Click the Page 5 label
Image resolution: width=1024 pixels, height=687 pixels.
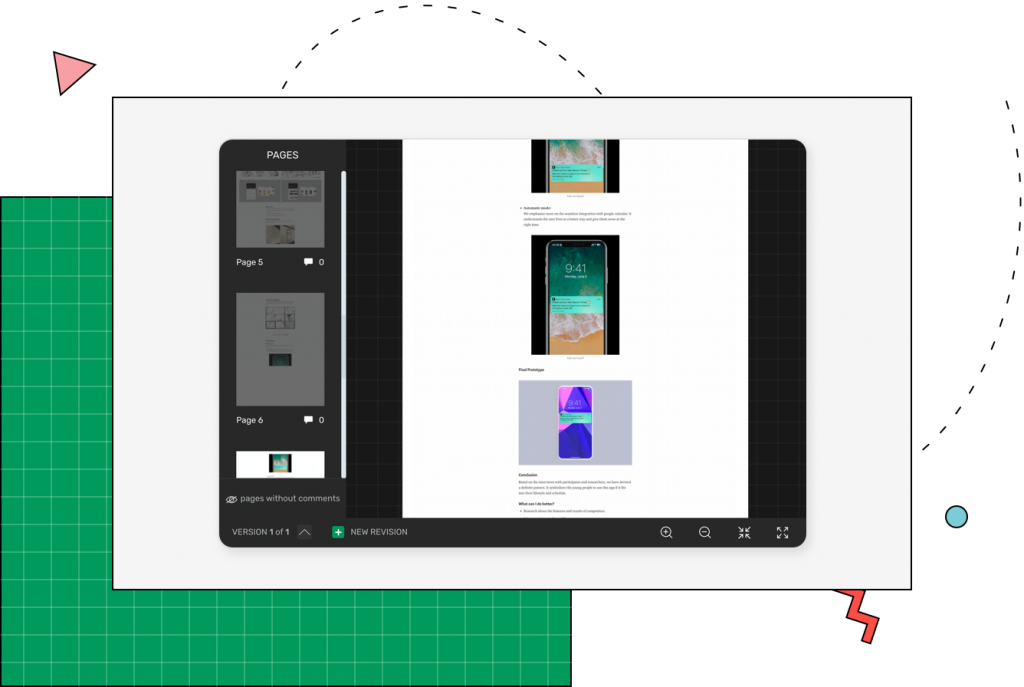[250, 263]
